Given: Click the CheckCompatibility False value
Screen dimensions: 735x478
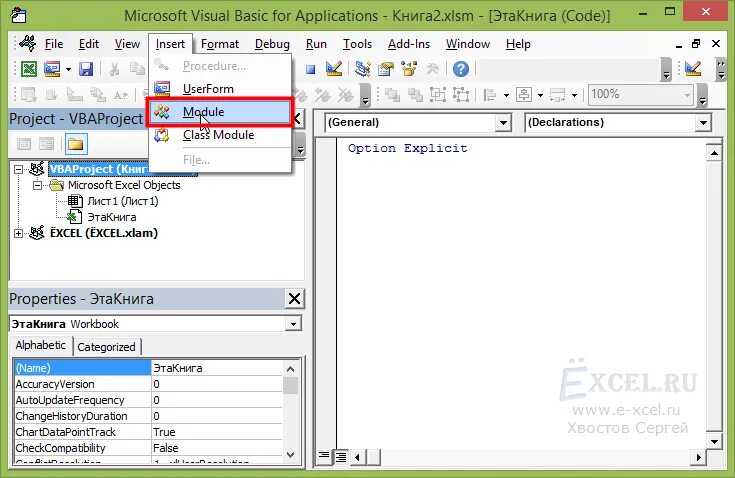Looking at the screenshot, I should pos(217,448).
